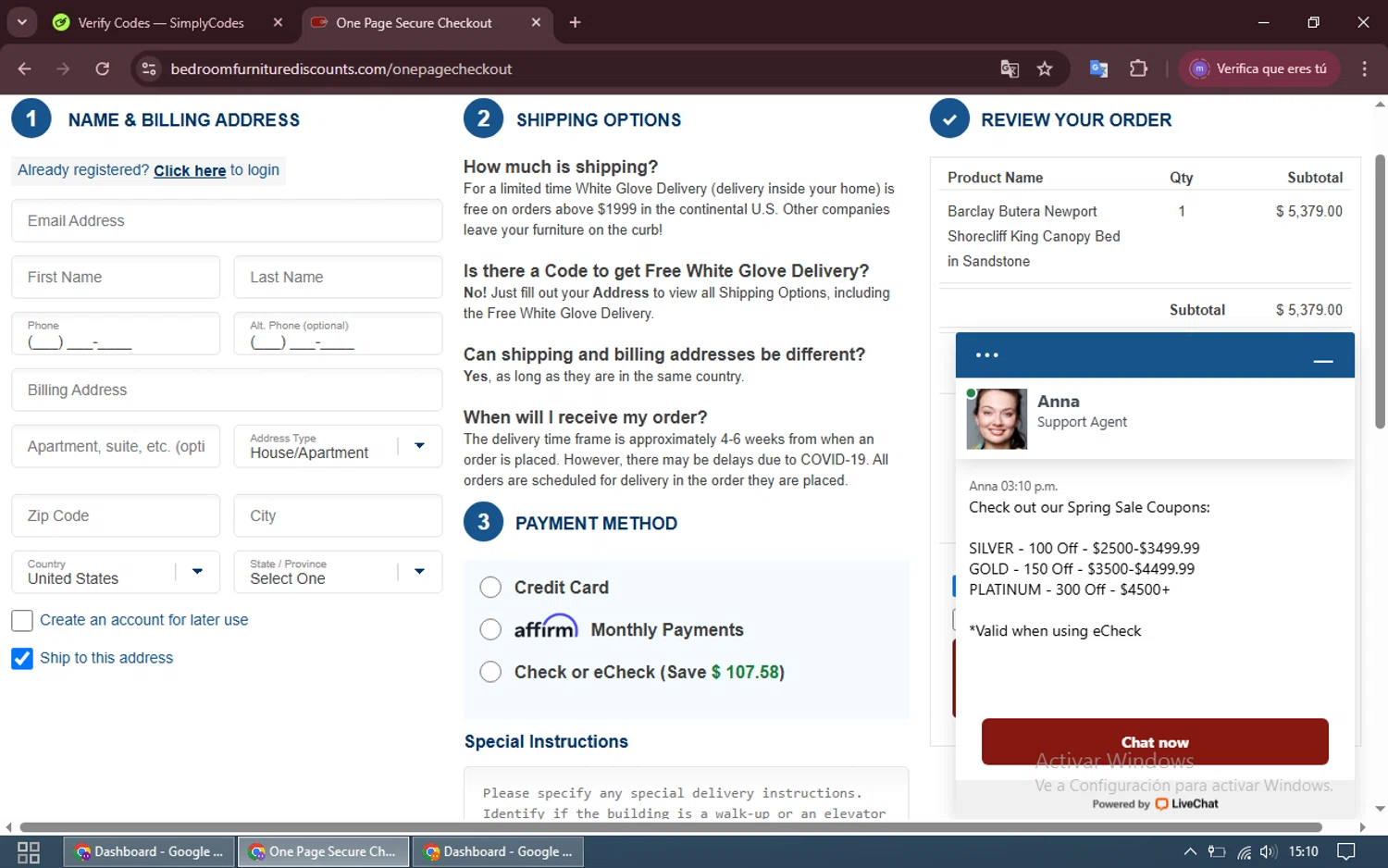Open the Address Type dropdown
This screenshot has height=868, width=1388.
(x=338, y=447)
